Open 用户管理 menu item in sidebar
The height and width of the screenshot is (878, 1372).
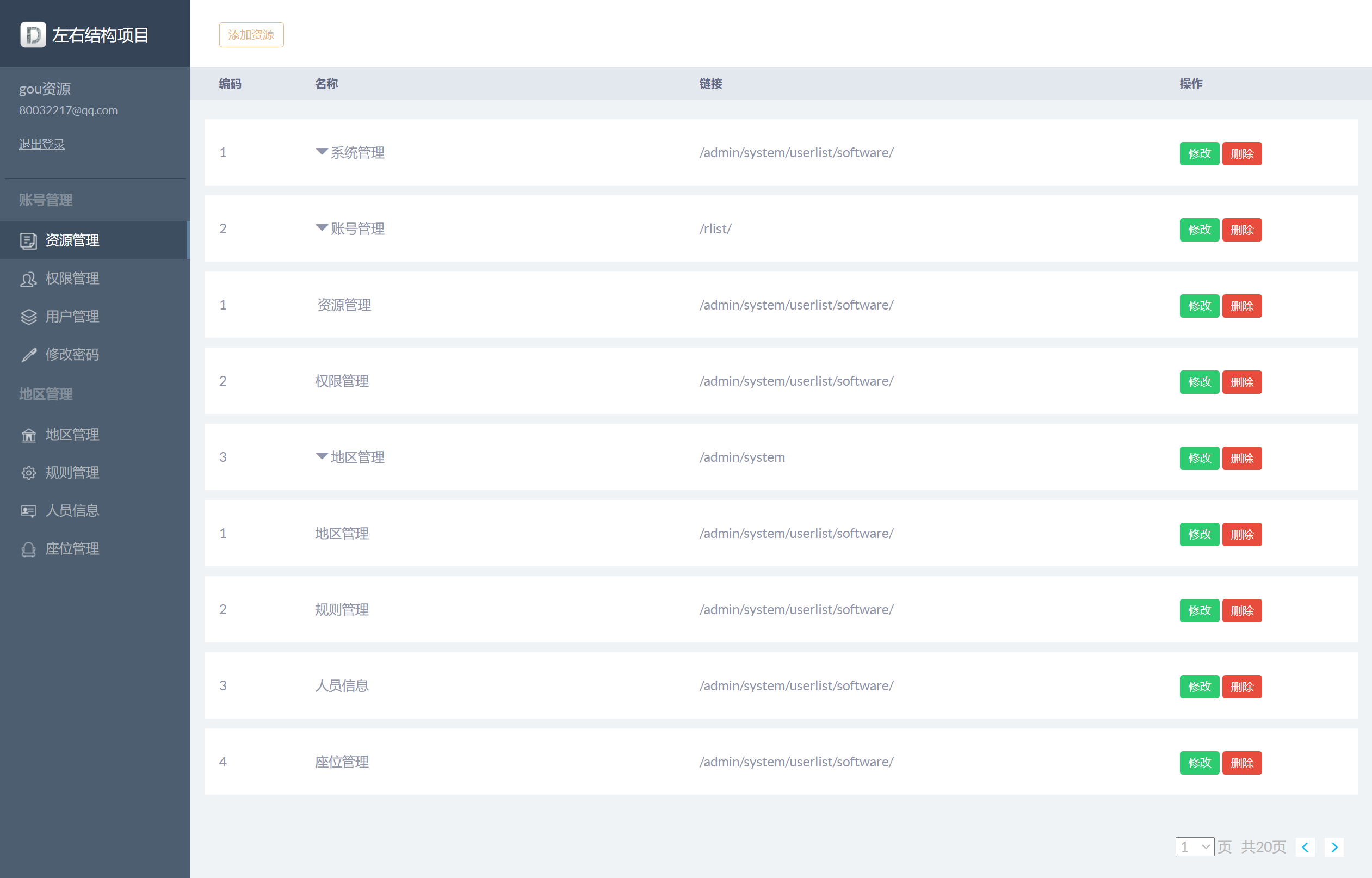pos(72,317)
